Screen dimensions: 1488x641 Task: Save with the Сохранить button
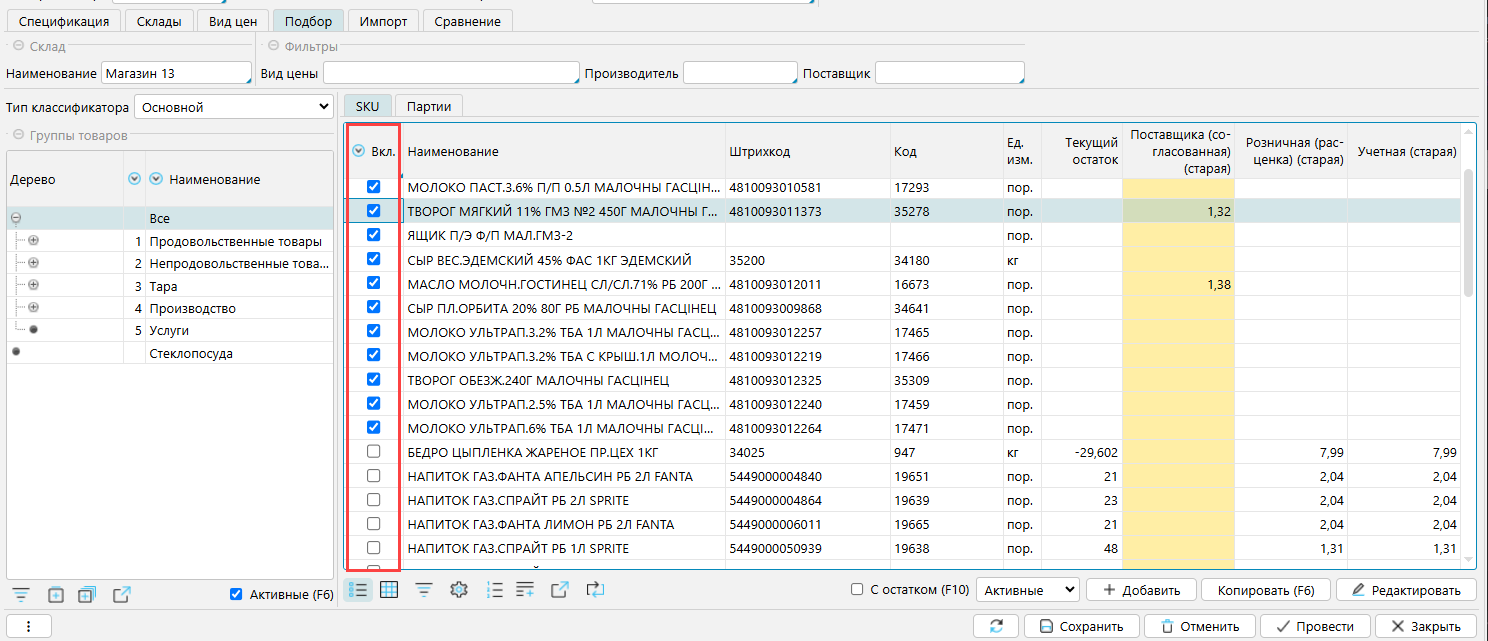(x=1081, y=626)
